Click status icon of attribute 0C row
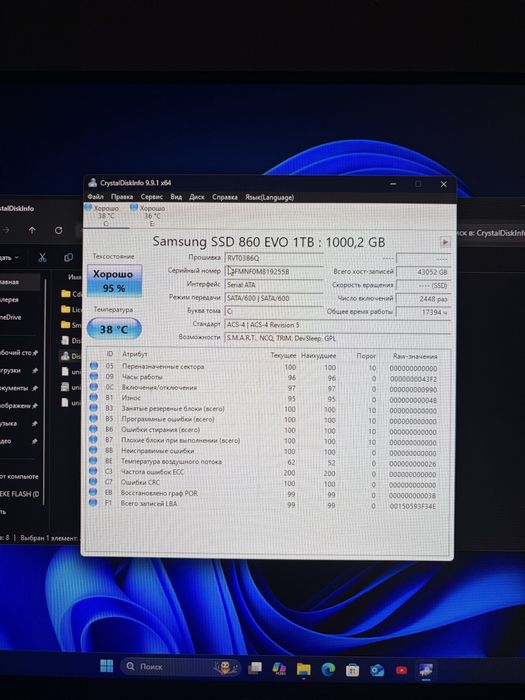This screenshot has width=525, height=700. click(93, 387)
